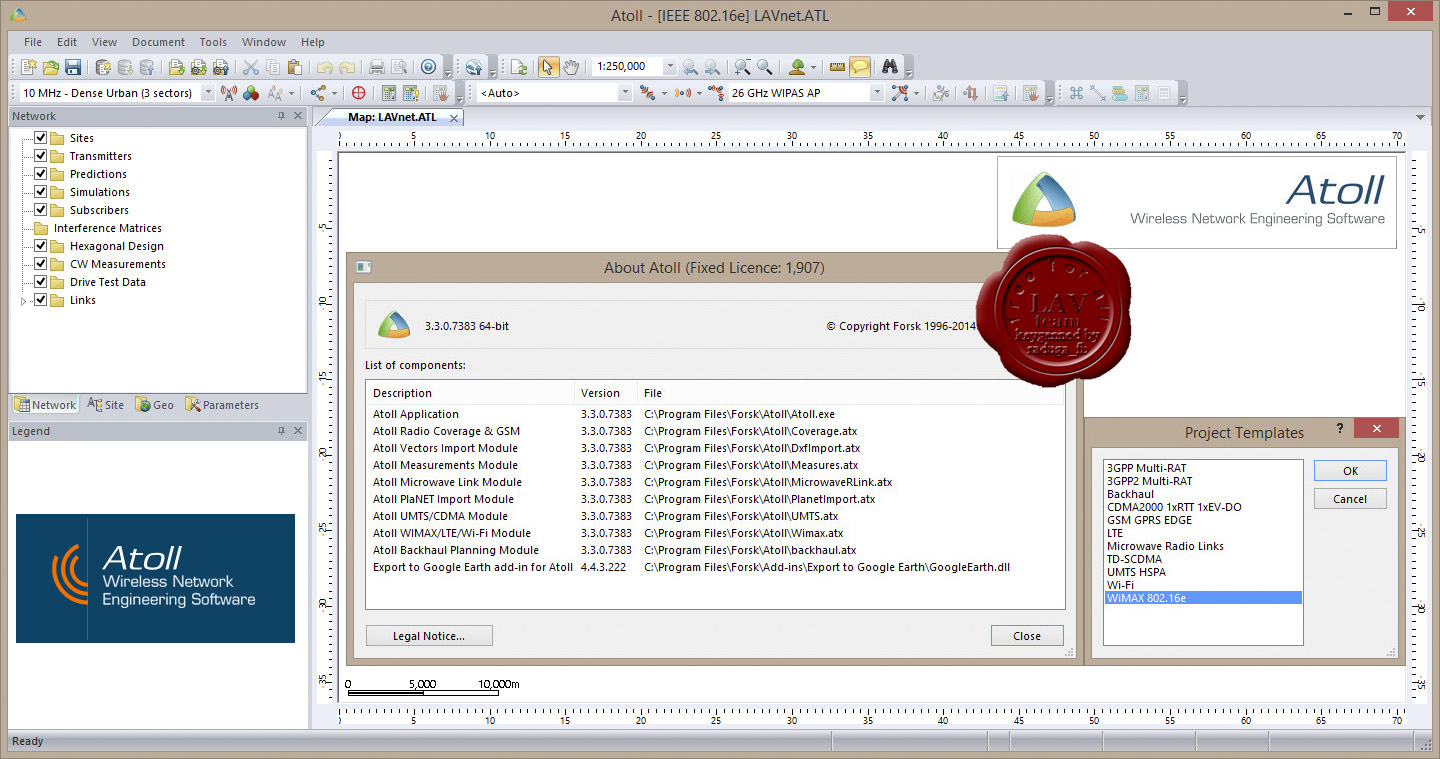This screenshot has width=1440, height=759.
Task: Activate the hand pan tool
Action: [x=571, y=67]
